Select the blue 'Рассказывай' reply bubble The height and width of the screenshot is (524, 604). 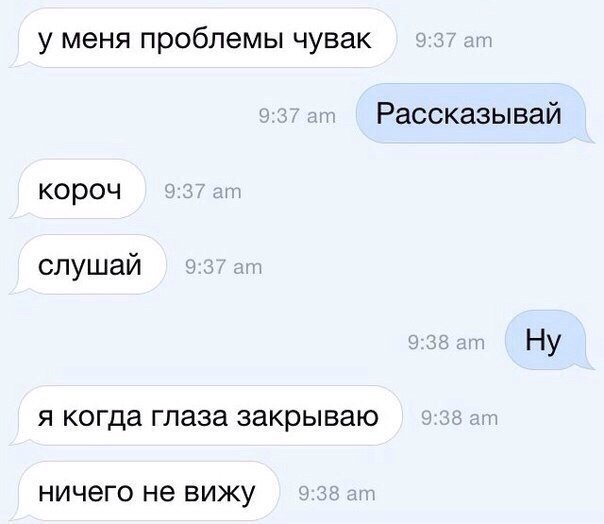pos(475,114)
